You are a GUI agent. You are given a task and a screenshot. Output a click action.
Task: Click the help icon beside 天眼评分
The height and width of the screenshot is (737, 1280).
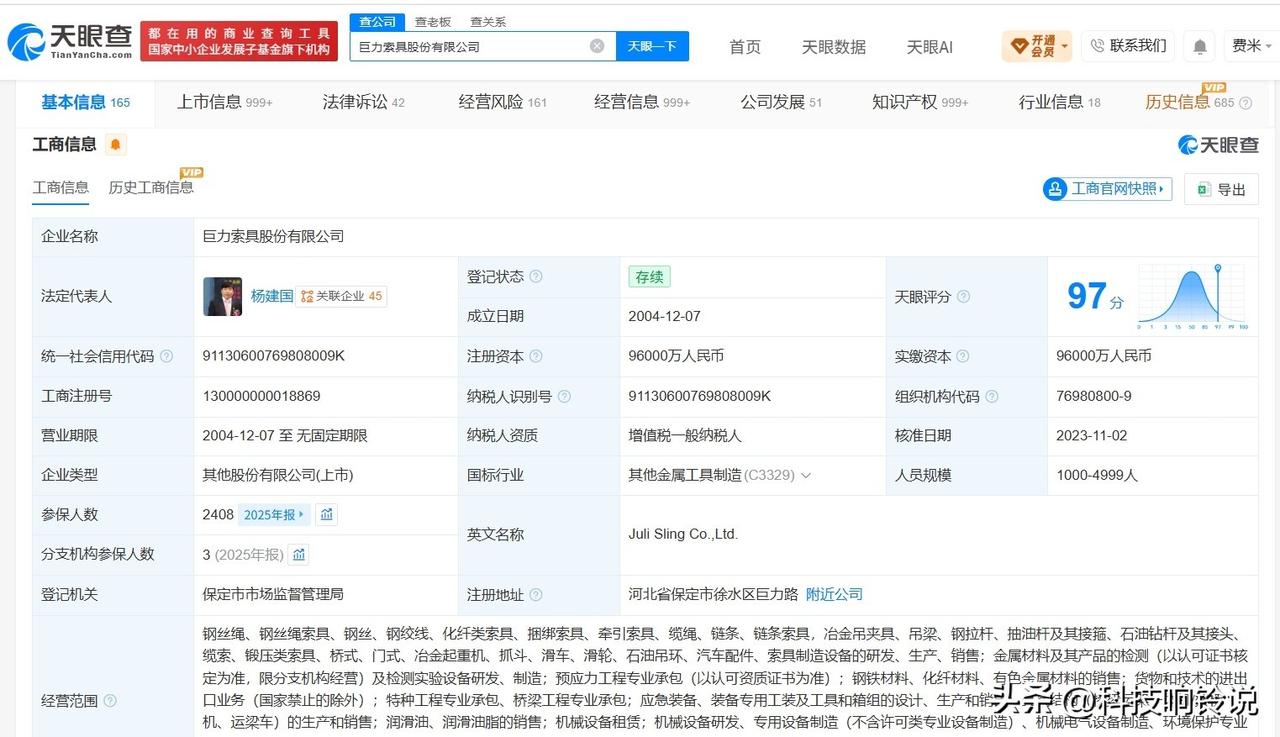963,297
